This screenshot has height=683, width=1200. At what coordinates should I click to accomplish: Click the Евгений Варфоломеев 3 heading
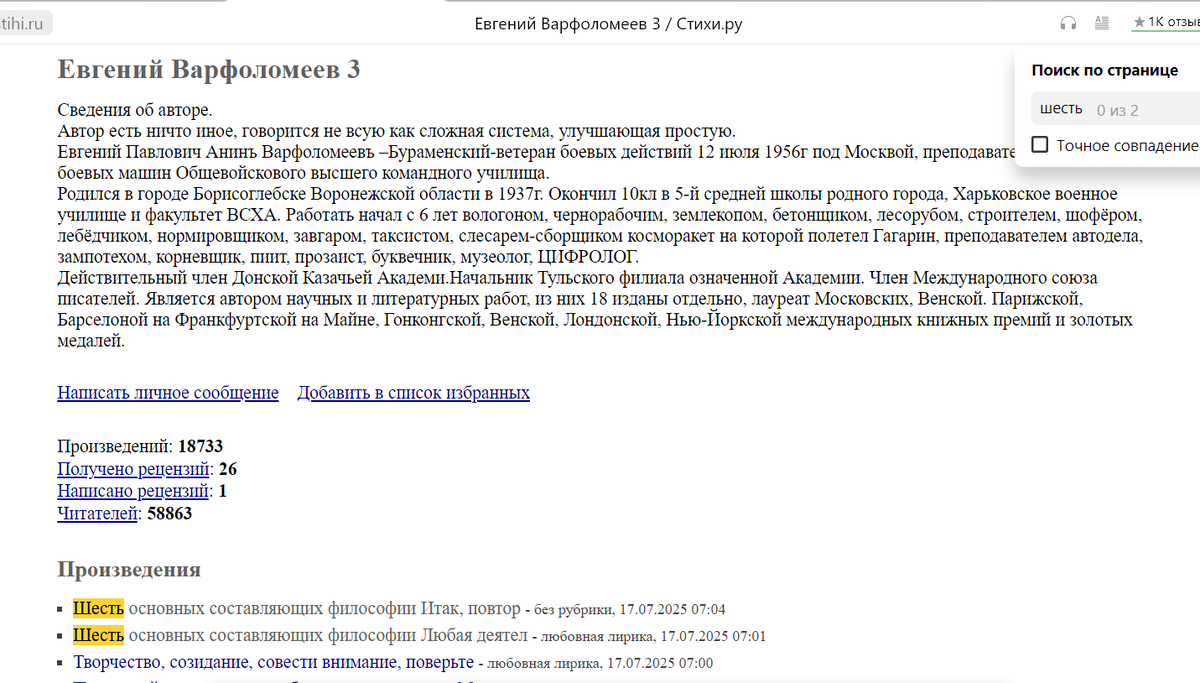209,70
